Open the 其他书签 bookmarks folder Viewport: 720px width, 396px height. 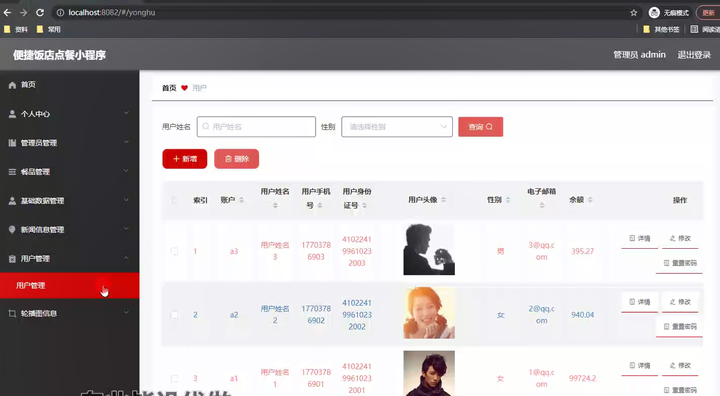point(661,29)
